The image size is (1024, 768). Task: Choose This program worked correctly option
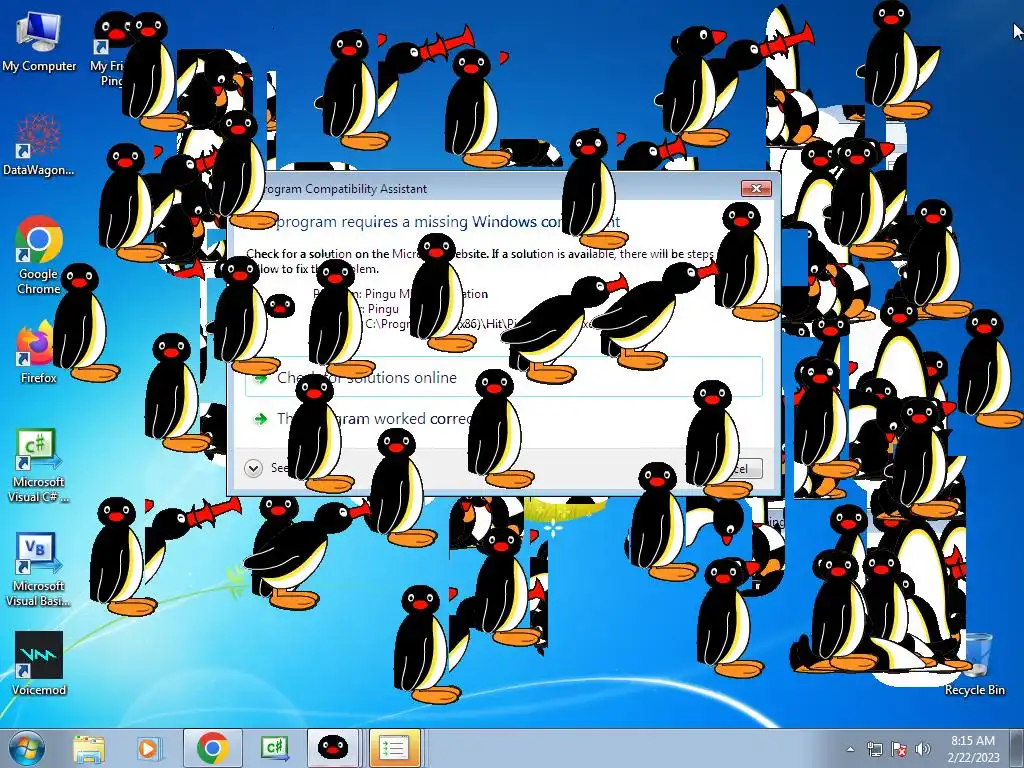tap(504, 419)
